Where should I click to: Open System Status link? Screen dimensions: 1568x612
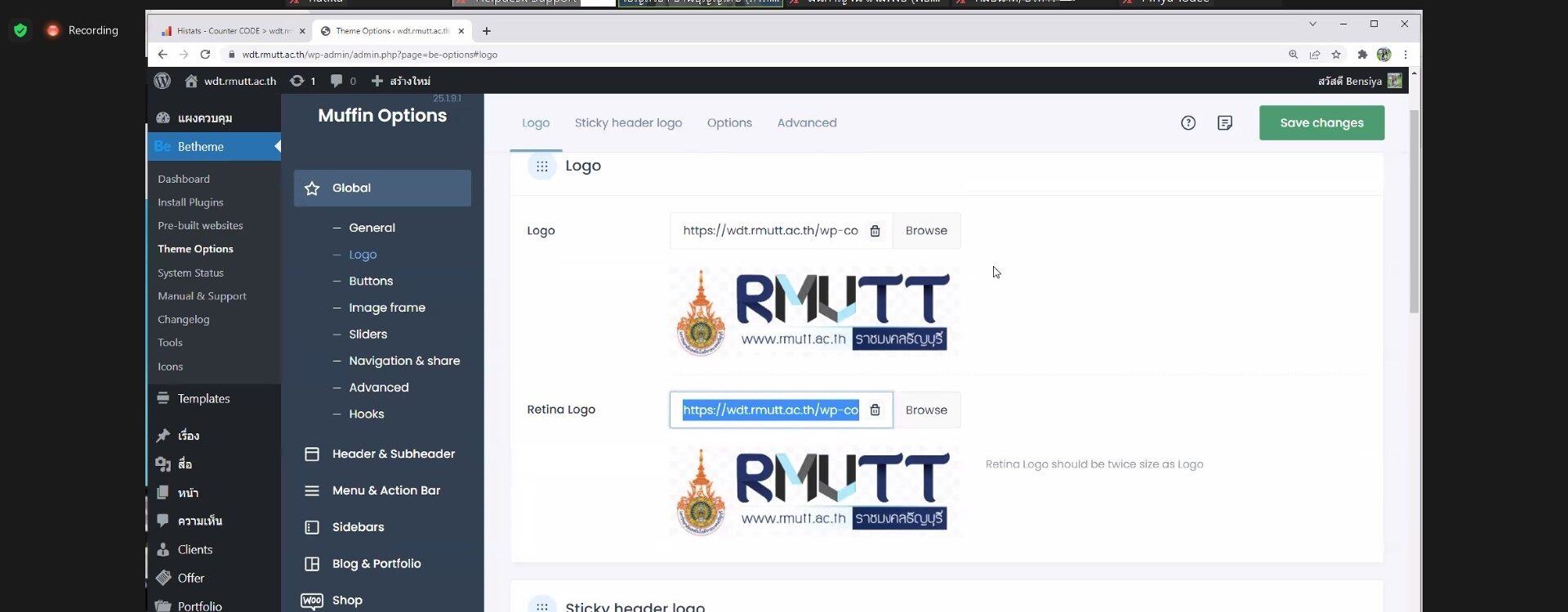point(190,273)
